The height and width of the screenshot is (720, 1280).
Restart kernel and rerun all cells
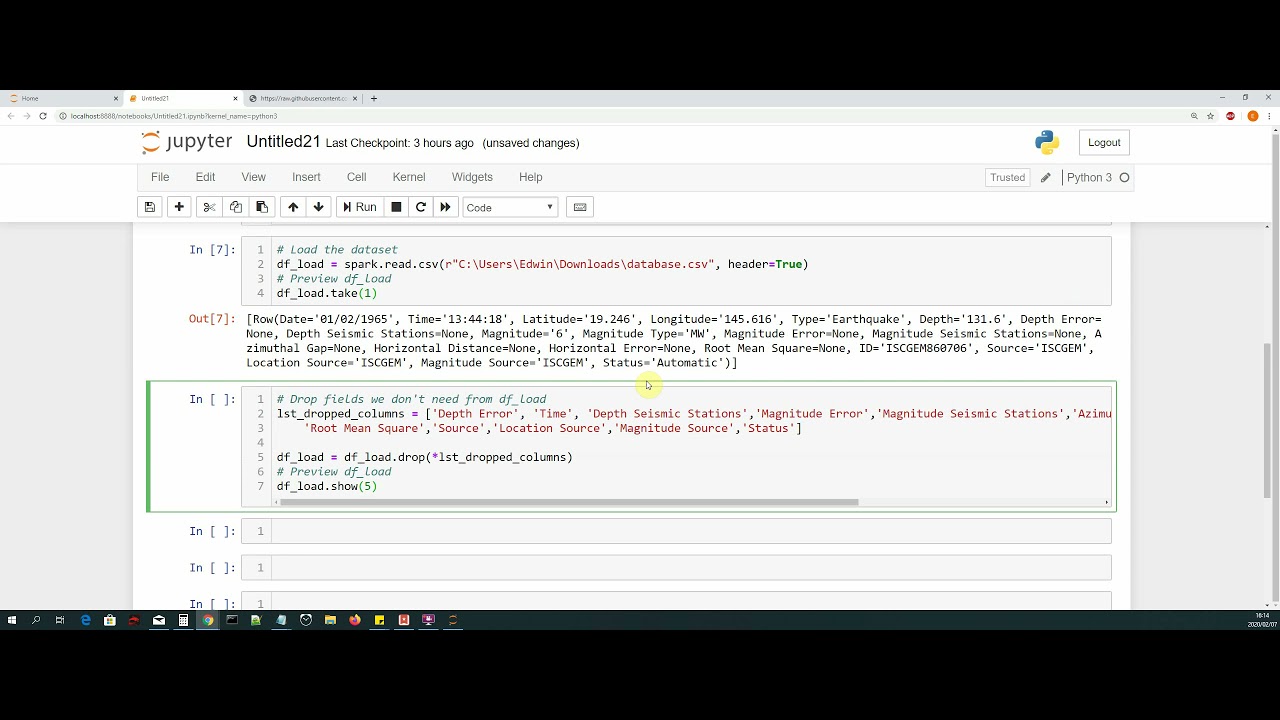coord(446,207)
